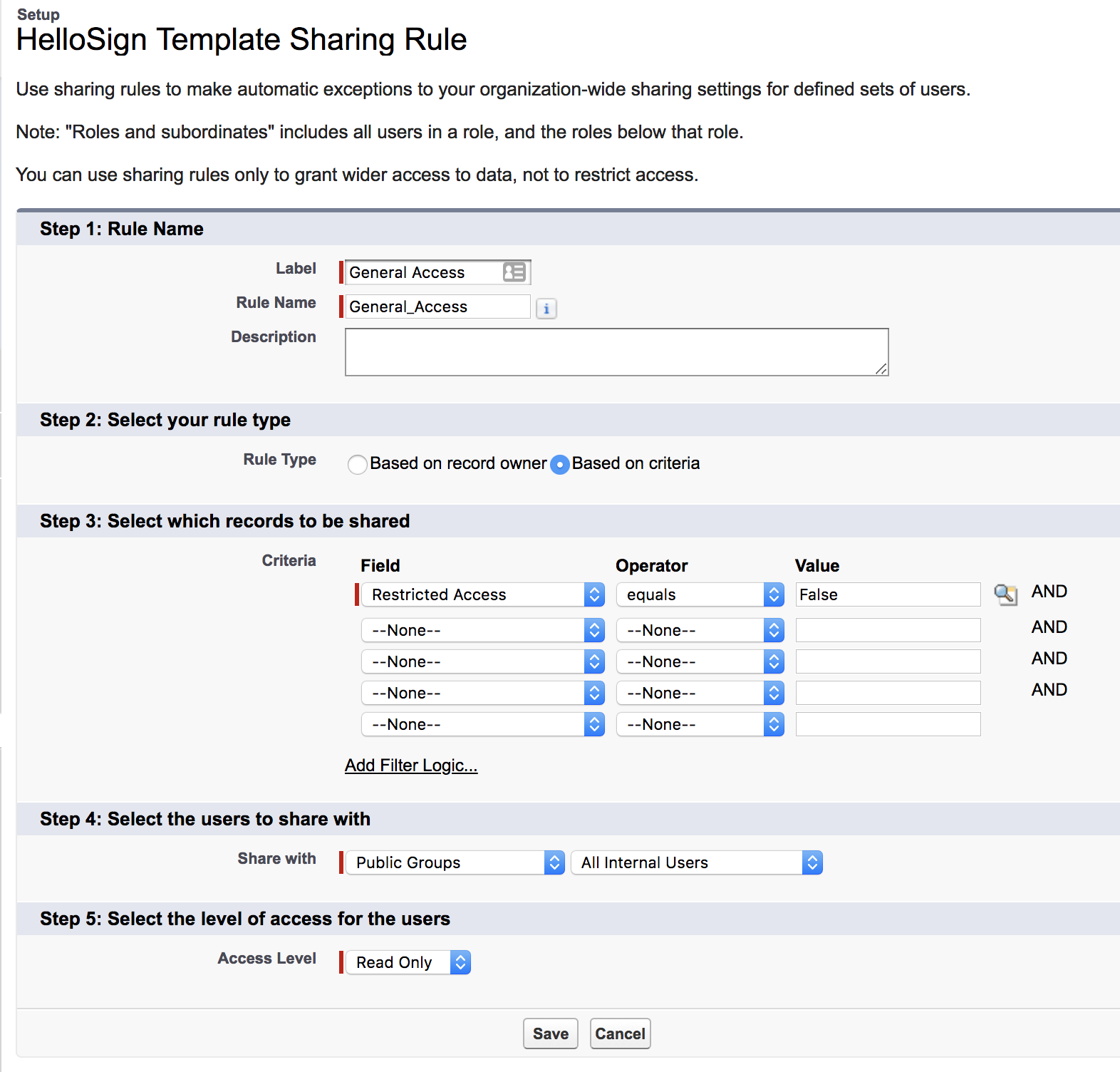Open second row field --None-- dropdown
Image resolution: width=1120 pixels, height=1072 pixels.
[483, 630]
